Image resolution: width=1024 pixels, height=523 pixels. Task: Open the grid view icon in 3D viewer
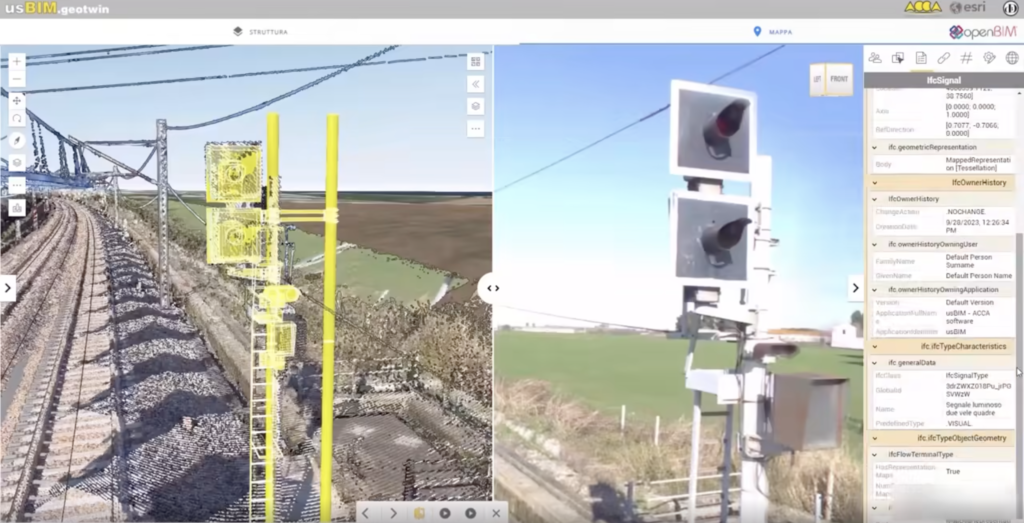tap(476, 62)
